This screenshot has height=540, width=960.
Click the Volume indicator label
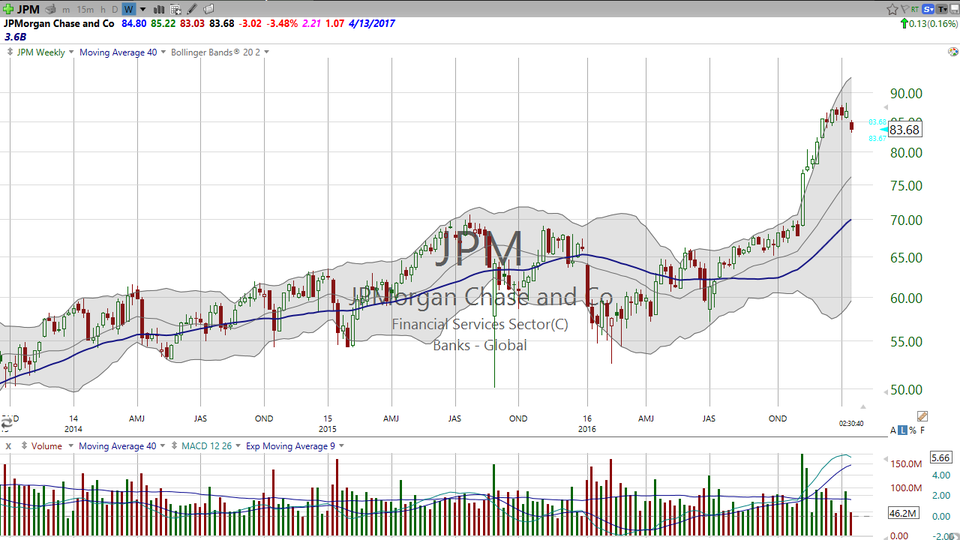(x=47, y=446)
